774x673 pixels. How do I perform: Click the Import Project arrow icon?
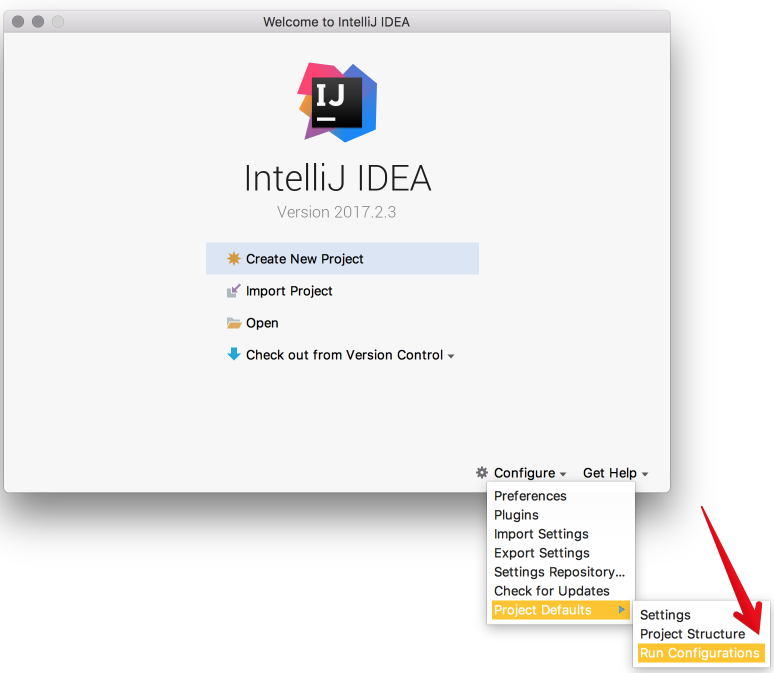click(233, 291)
